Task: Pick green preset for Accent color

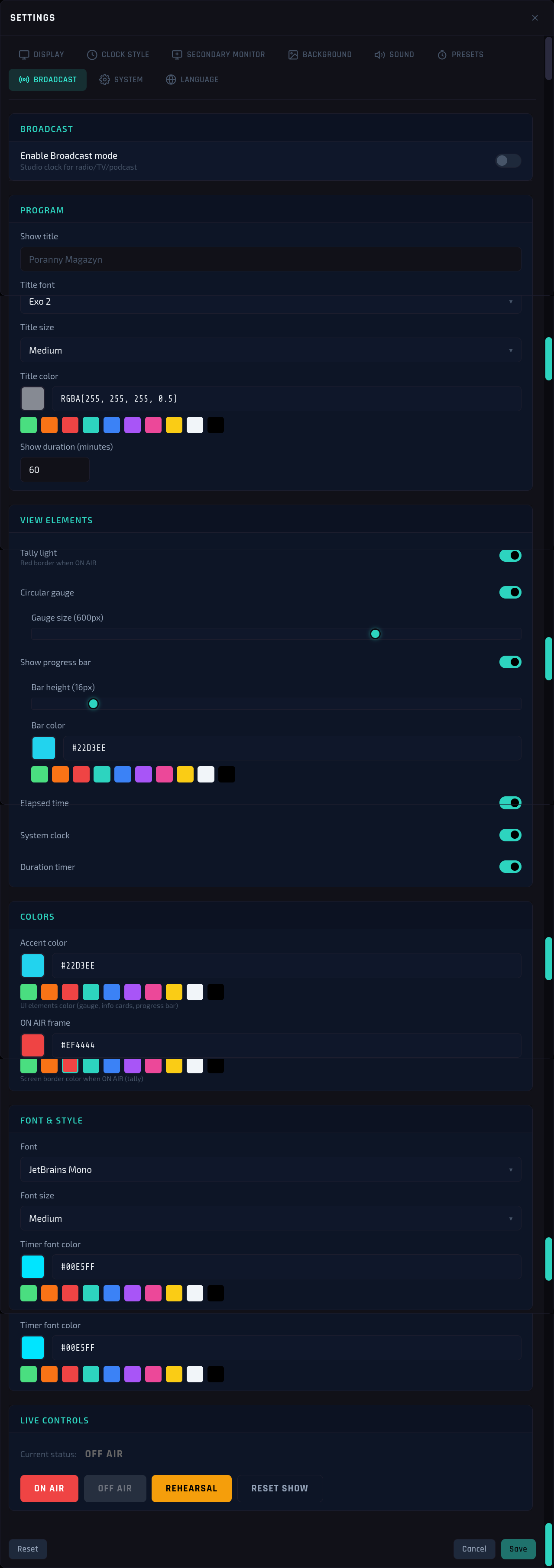Action: coord(29,992)
